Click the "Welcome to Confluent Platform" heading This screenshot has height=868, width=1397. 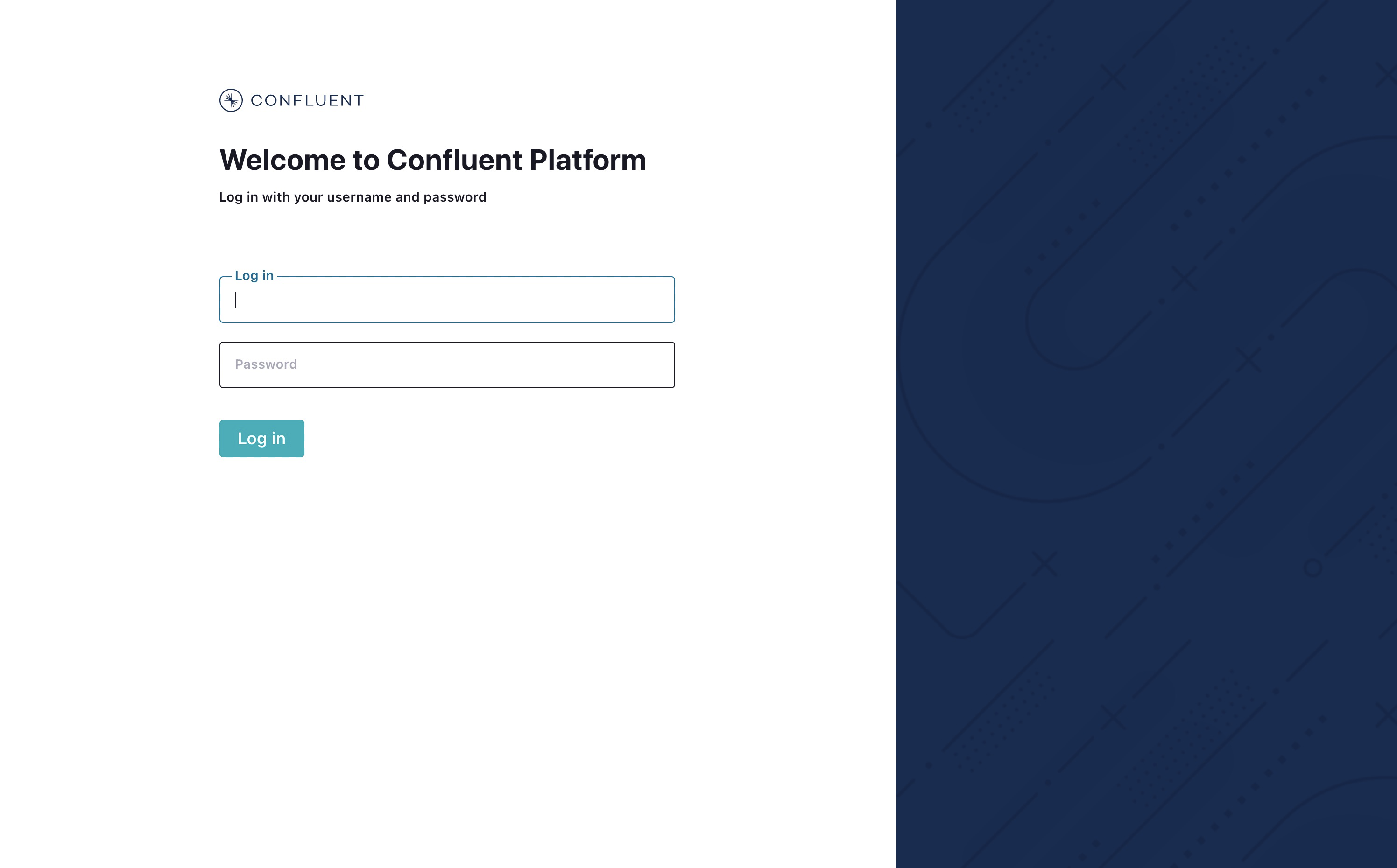point(432,160)
